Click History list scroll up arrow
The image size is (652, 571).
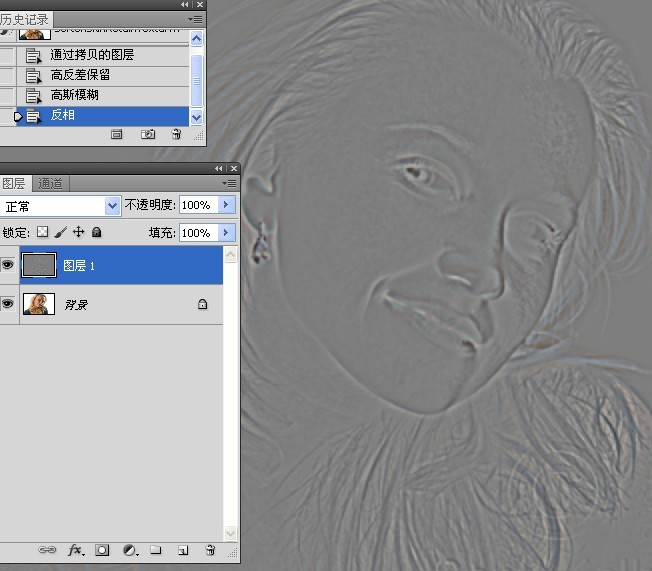coord(196,38)
